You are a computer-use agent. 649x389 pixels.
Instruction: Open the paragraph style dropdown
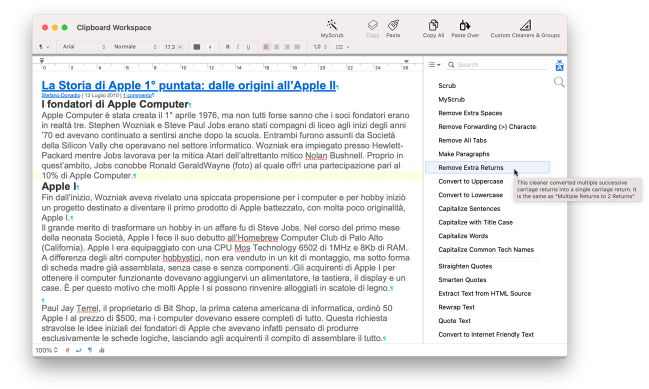click(x=44, y=47)
